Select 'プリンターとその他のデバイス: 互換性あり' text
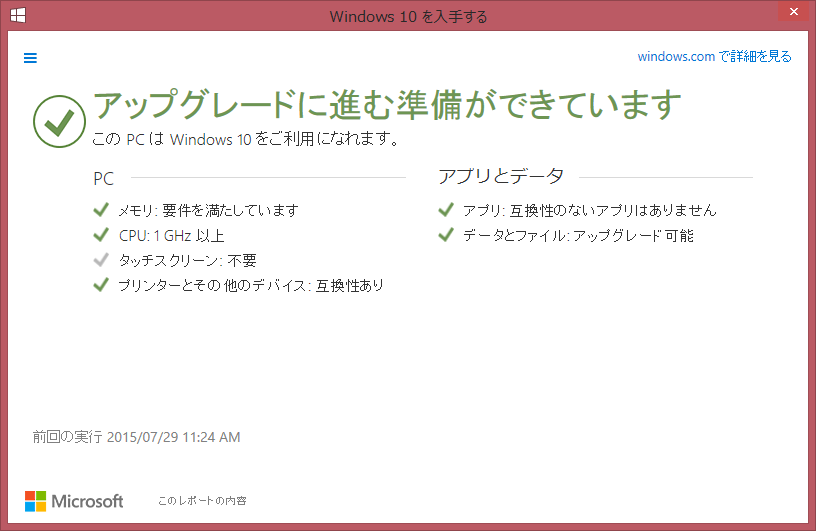816x531 pixels. (251, 285)
